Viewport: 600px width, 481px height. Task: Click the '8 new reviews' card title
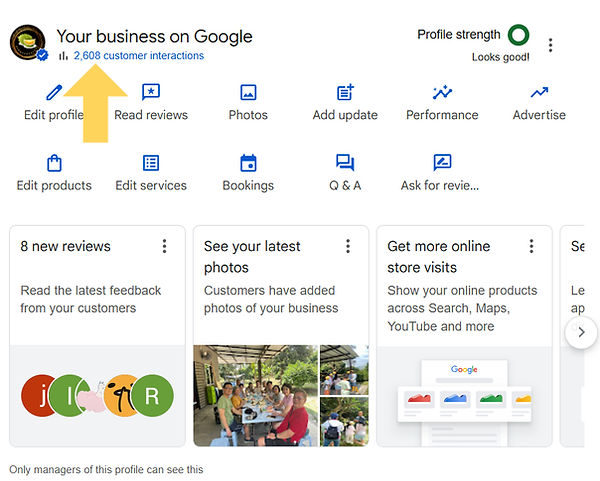pyautogui.click(x=65, y=246)
